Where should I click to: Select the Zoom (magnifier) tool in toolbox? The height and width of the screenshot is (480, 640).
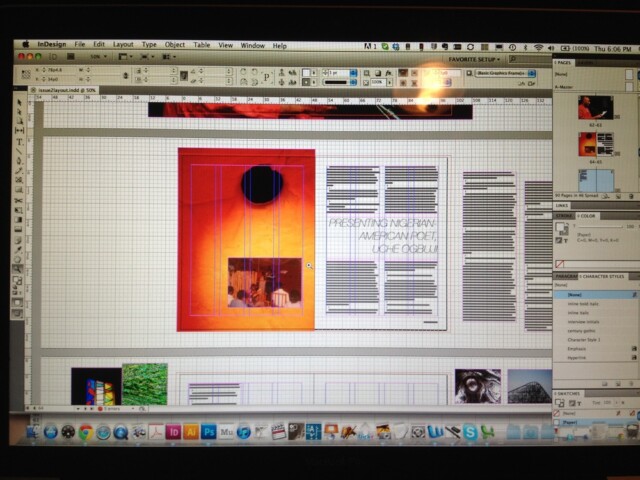pyautogui.click(x=18, y=269)
